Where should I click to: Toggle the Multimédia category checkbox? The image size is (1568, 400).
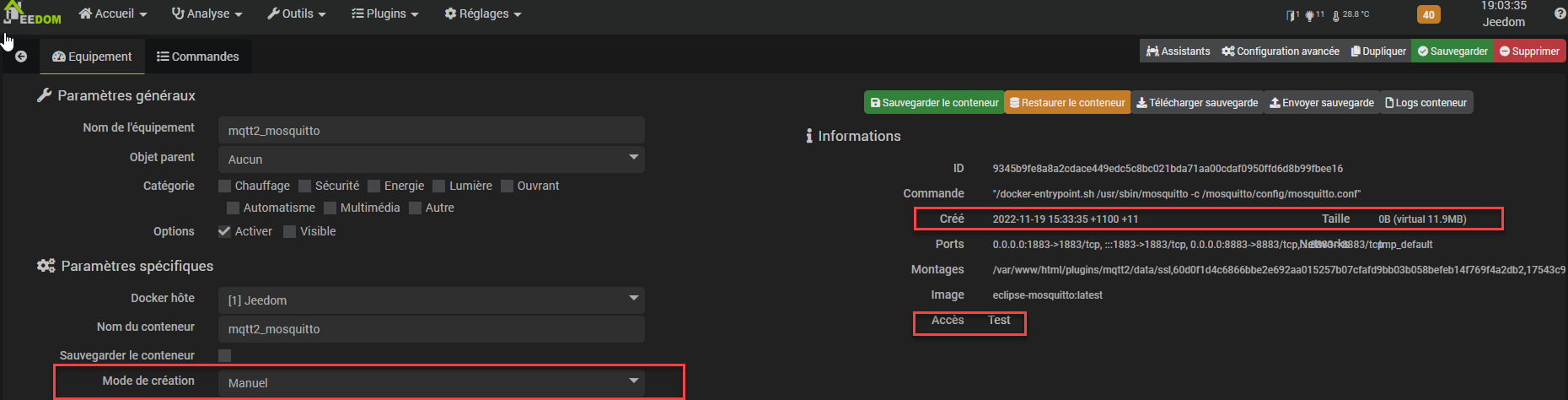click(x=330, y=208)
